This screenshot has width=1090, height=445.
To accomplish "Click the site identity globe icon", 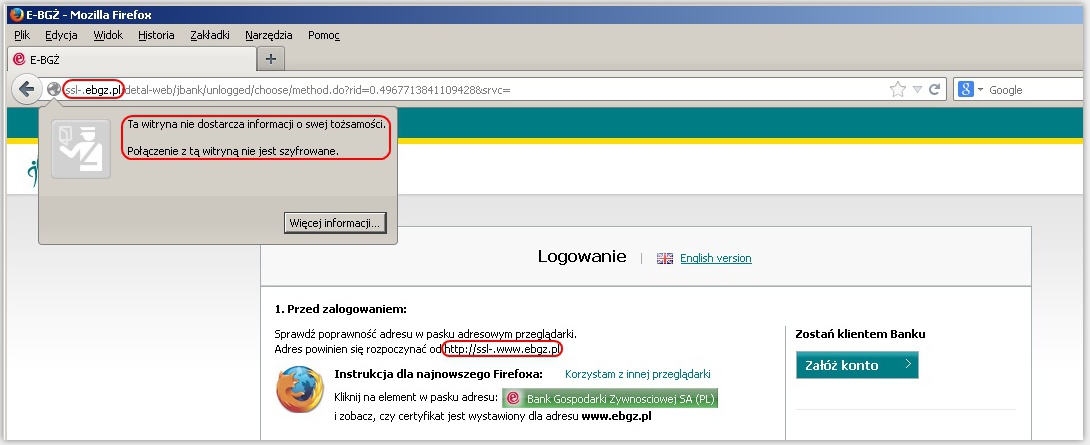I will coord(54,90).
